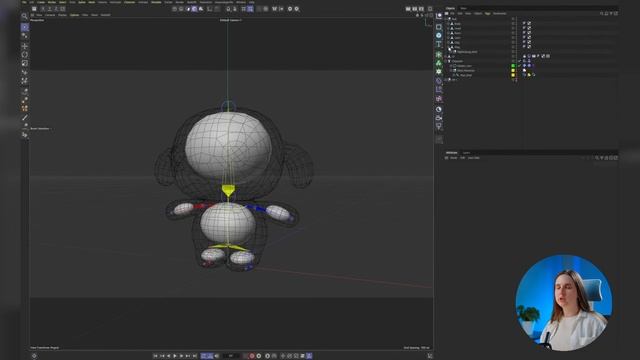Image resolution: width=640 pixels, height=360 pixels.
Task: Click the yellow neck controller in viewport
Action: pyautogui.click(x=228, y=191)
